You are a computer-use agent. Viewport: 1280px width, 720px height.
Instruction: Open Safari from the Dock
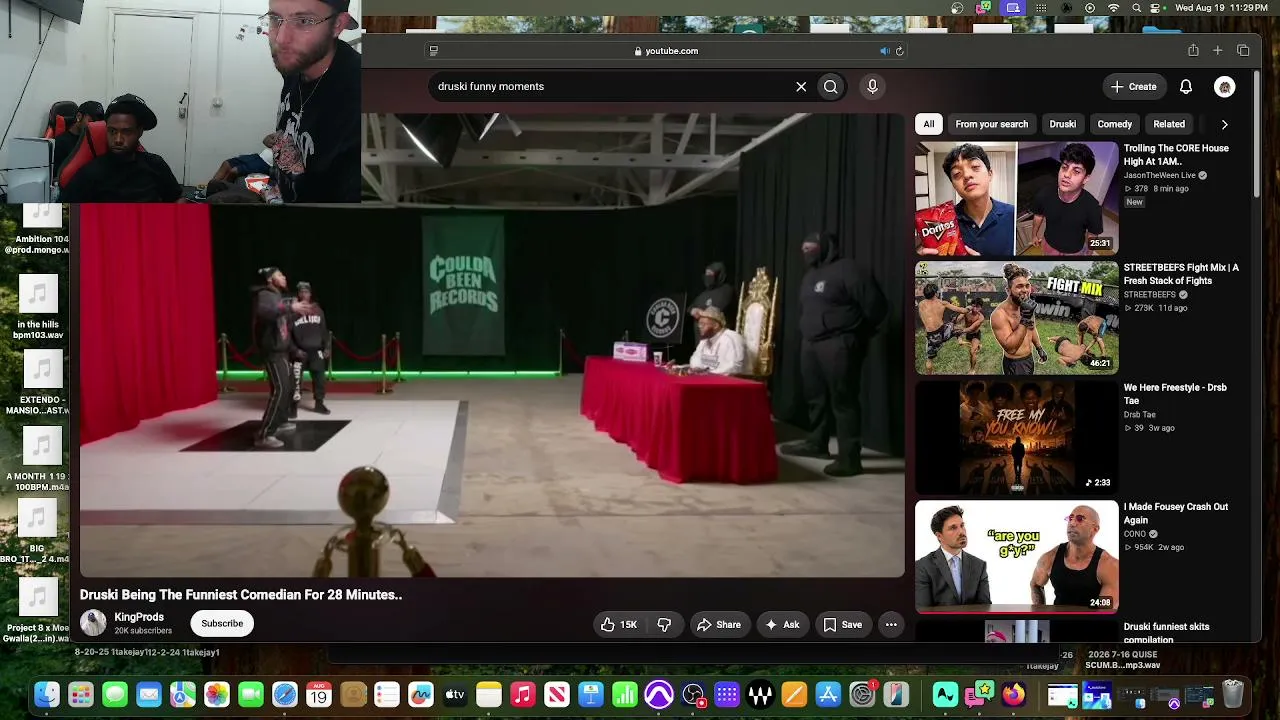click(x=285, y=694)
